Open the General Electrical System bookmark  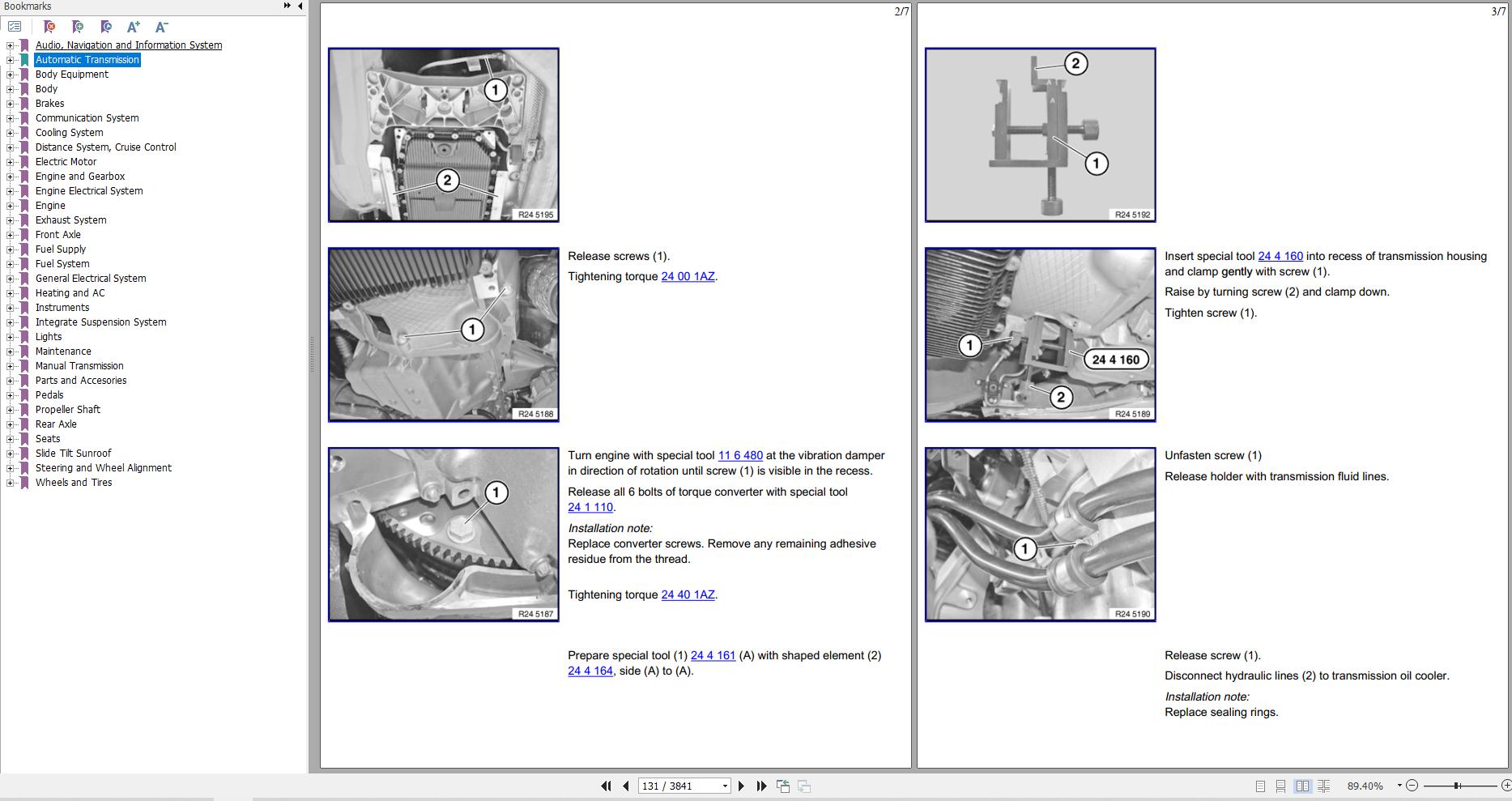[x=91, y=279]
